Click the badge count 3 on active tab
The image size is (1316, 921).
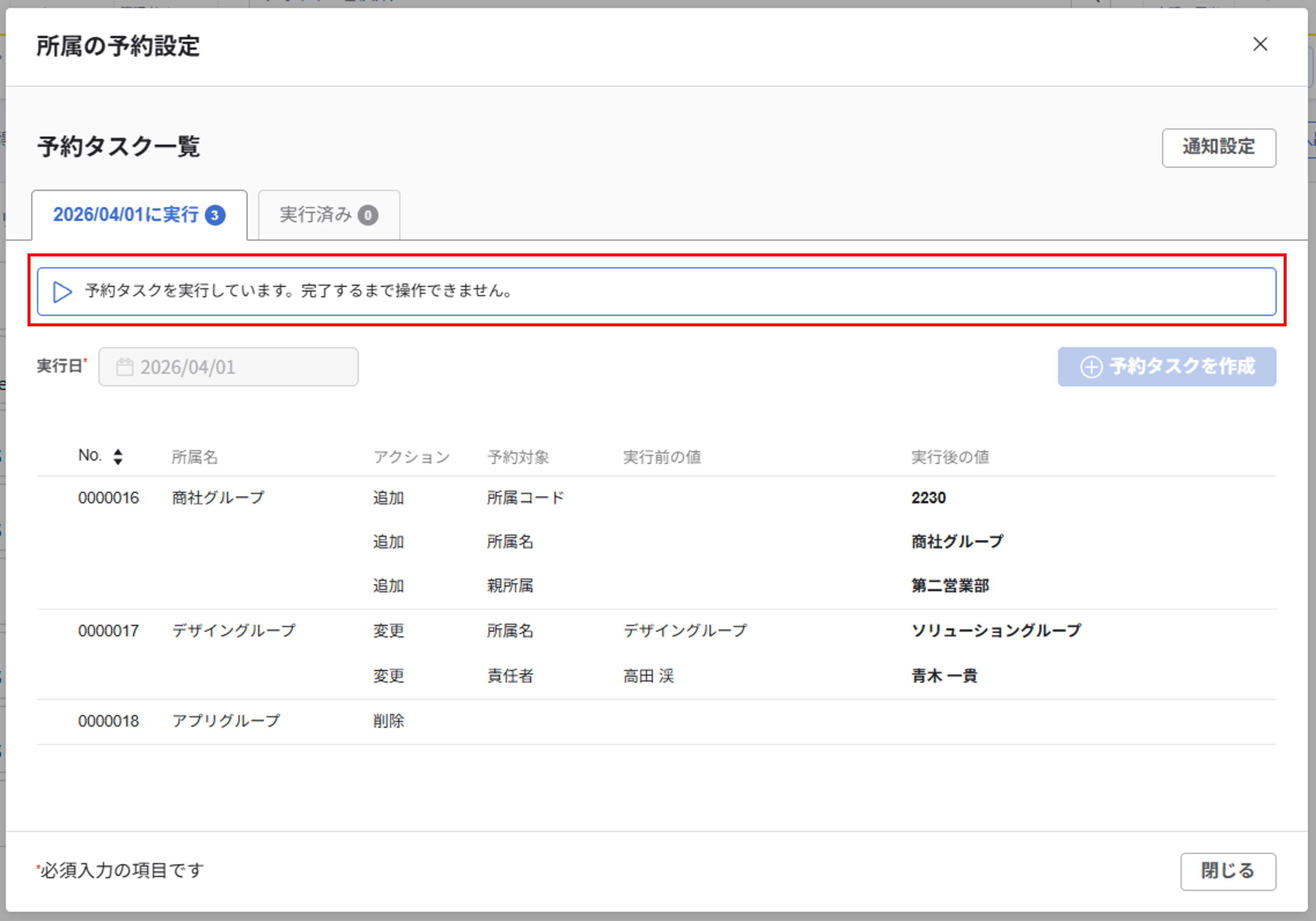click(x=215, y=215)
